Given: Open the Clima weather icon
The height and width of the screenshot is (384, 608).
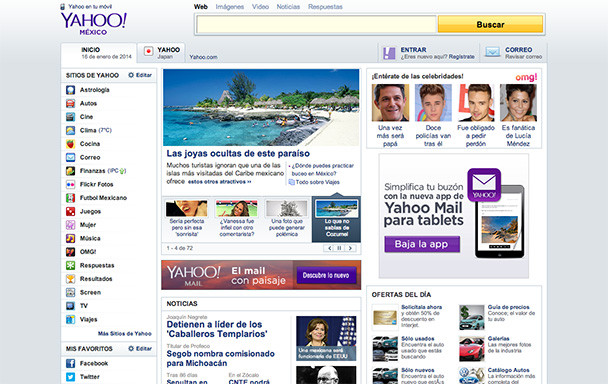Looking at the screenshot, I should coord(70,130).
